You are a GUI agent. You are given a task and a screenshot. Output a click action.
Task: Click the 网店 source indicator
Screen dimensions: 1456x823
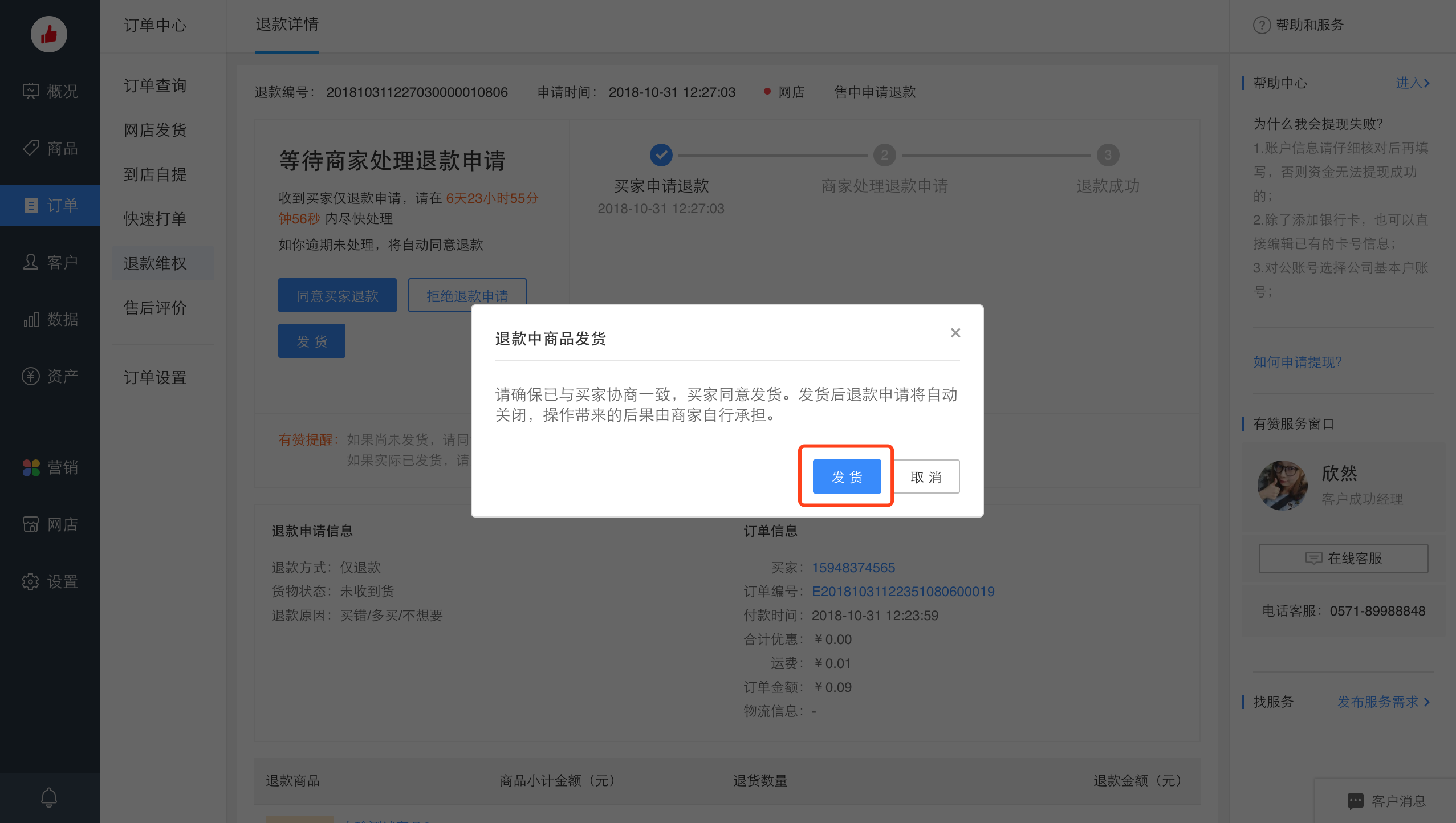[x=784, y=92]
